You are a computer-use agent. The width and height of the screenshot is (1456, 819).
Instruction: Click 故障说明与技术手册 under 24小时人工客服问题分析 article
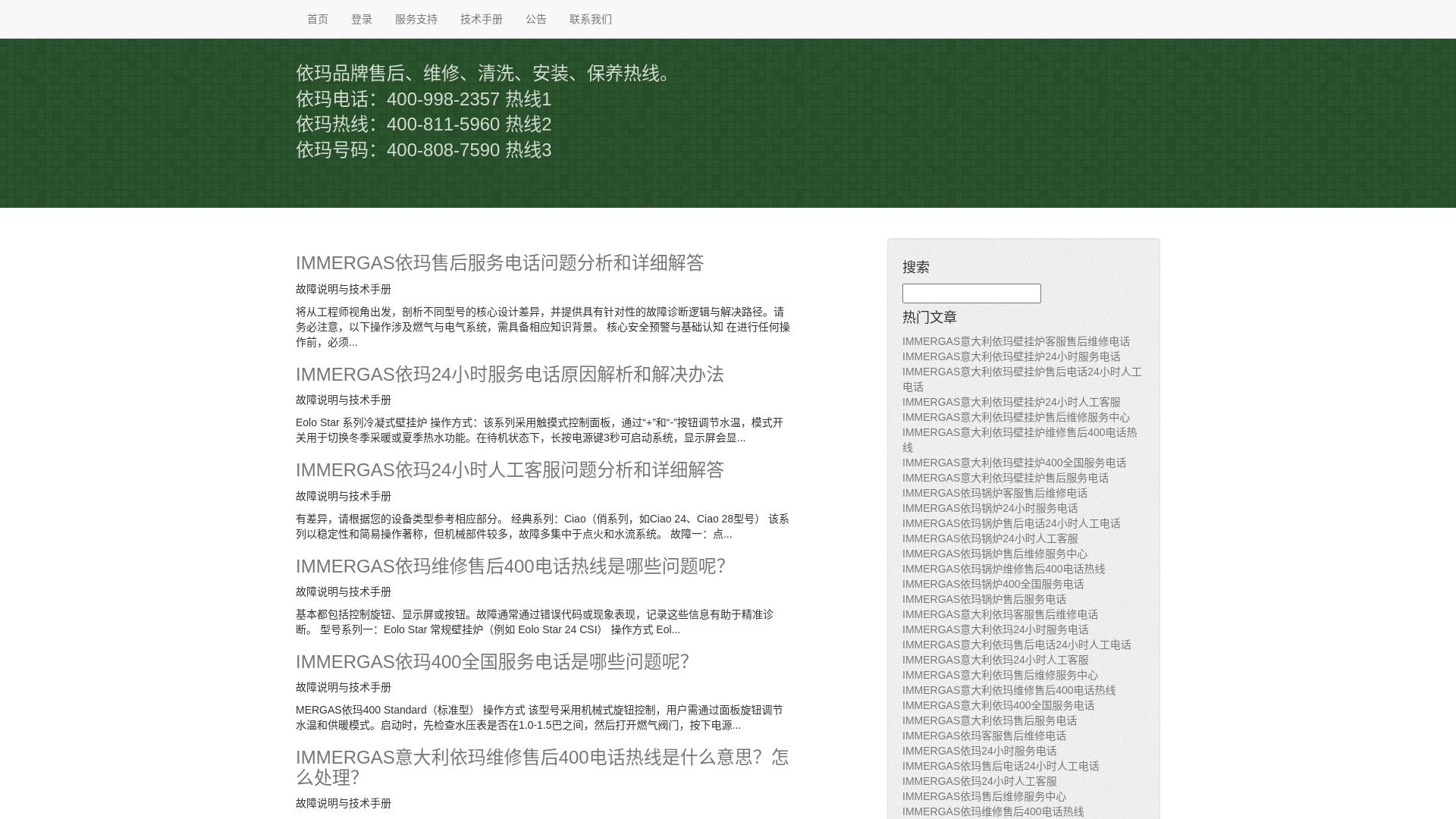pyautogui.click(x=344, y=496)
